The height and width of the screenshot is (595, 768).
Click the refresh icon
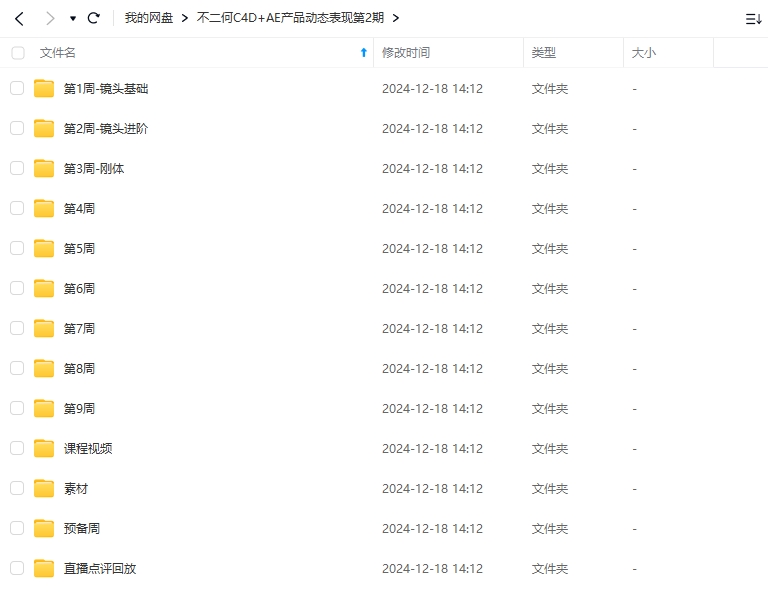point(94,18)
